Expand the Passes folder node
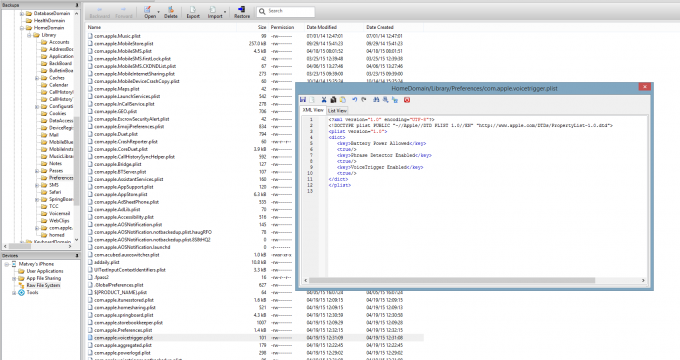The width and height of the screenshot is (680, 360). (37, 171)
